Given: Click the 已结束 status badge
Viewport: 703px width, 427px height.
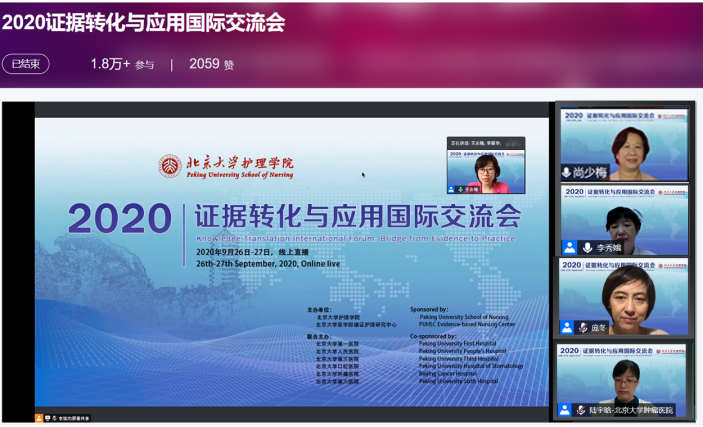Looking at the screenshot, I should (x=26, y=64).
